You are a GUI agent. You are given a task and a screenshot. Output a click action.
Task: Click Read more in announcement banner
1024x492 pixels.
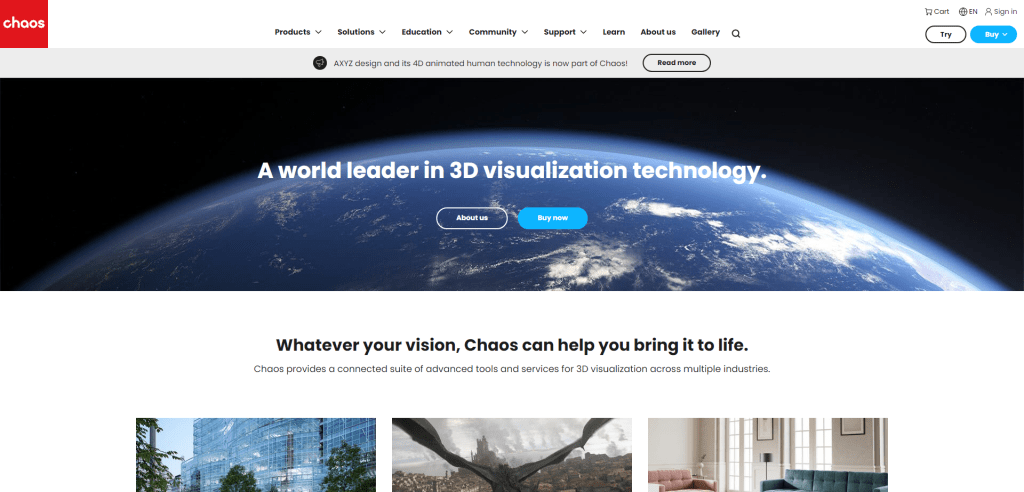pos(677,63)
